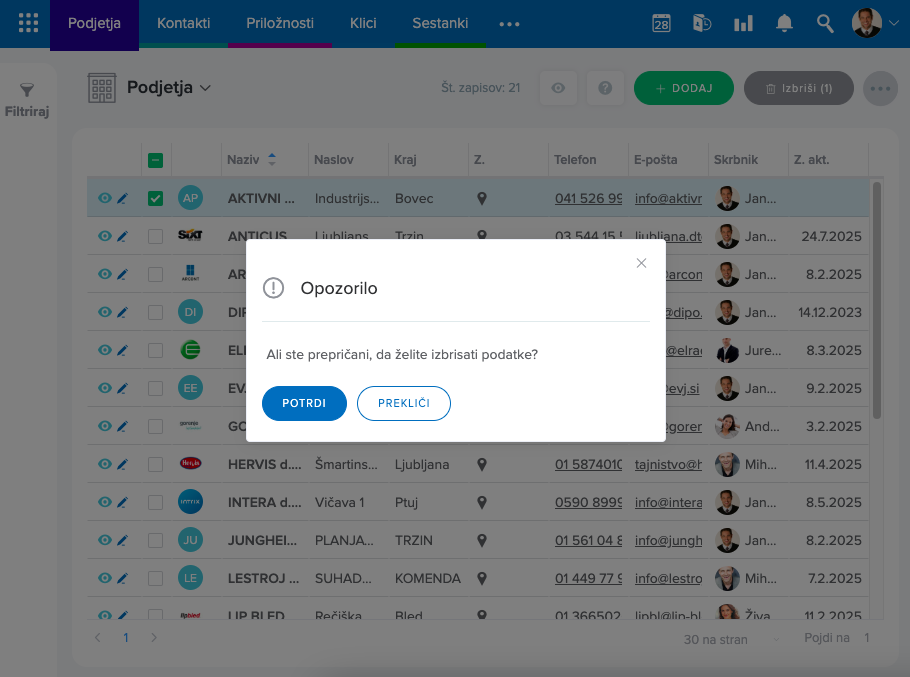Click the notifications bell icon
This screenshot has width=910, height=677.
784,24
